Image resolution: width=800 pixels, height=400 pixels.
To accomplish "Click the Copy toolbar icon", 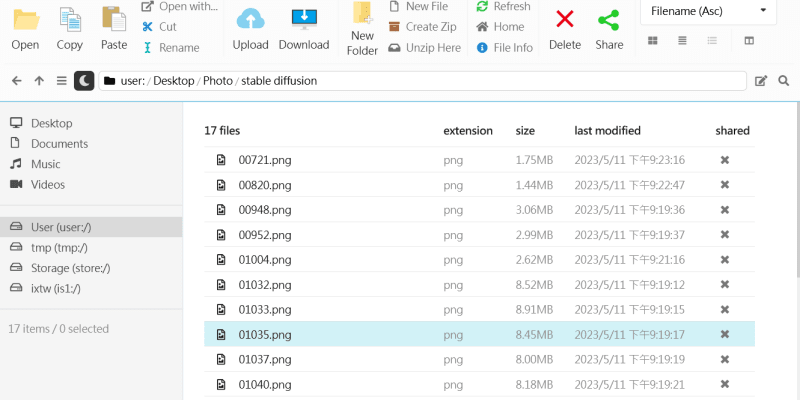I will click(x=70, y=20).
